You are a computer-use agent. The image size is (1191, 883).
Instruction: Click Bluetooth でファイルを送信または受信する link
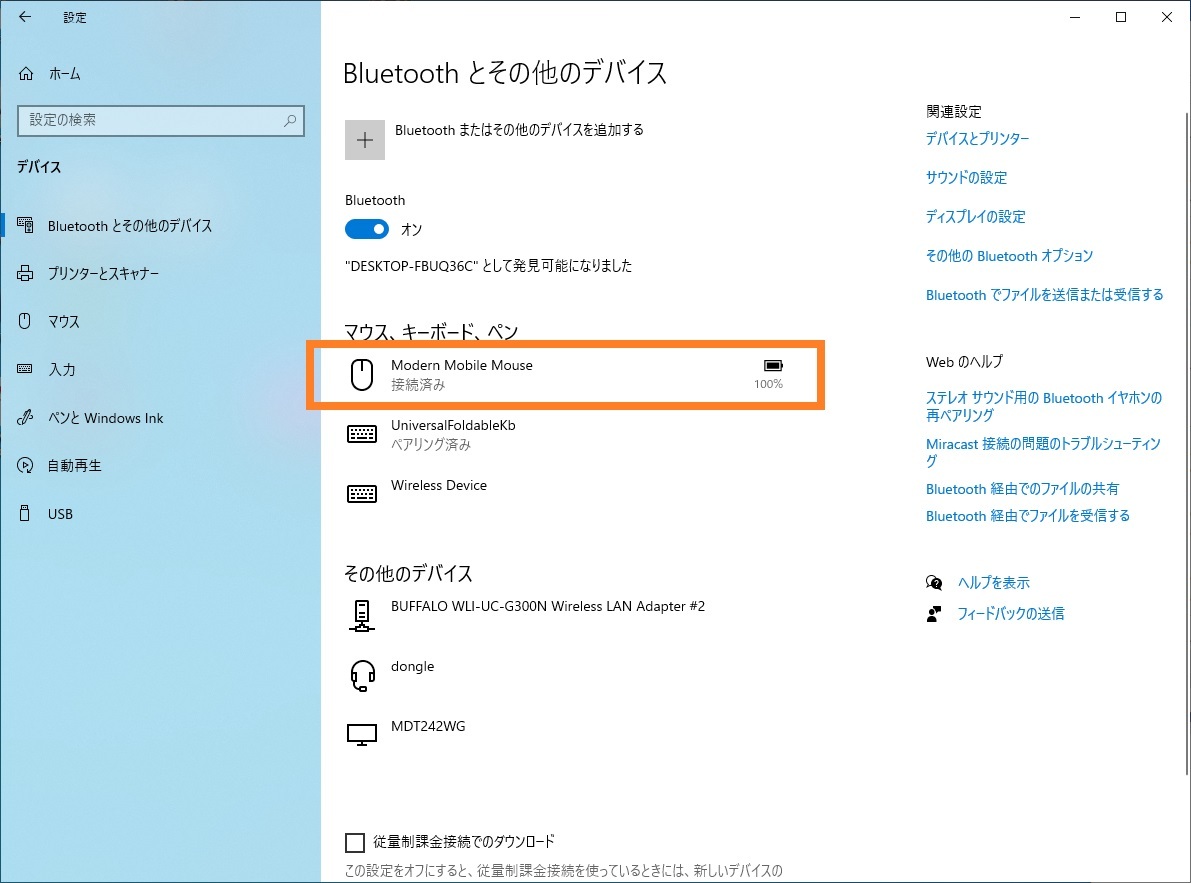click(1044, 295)
